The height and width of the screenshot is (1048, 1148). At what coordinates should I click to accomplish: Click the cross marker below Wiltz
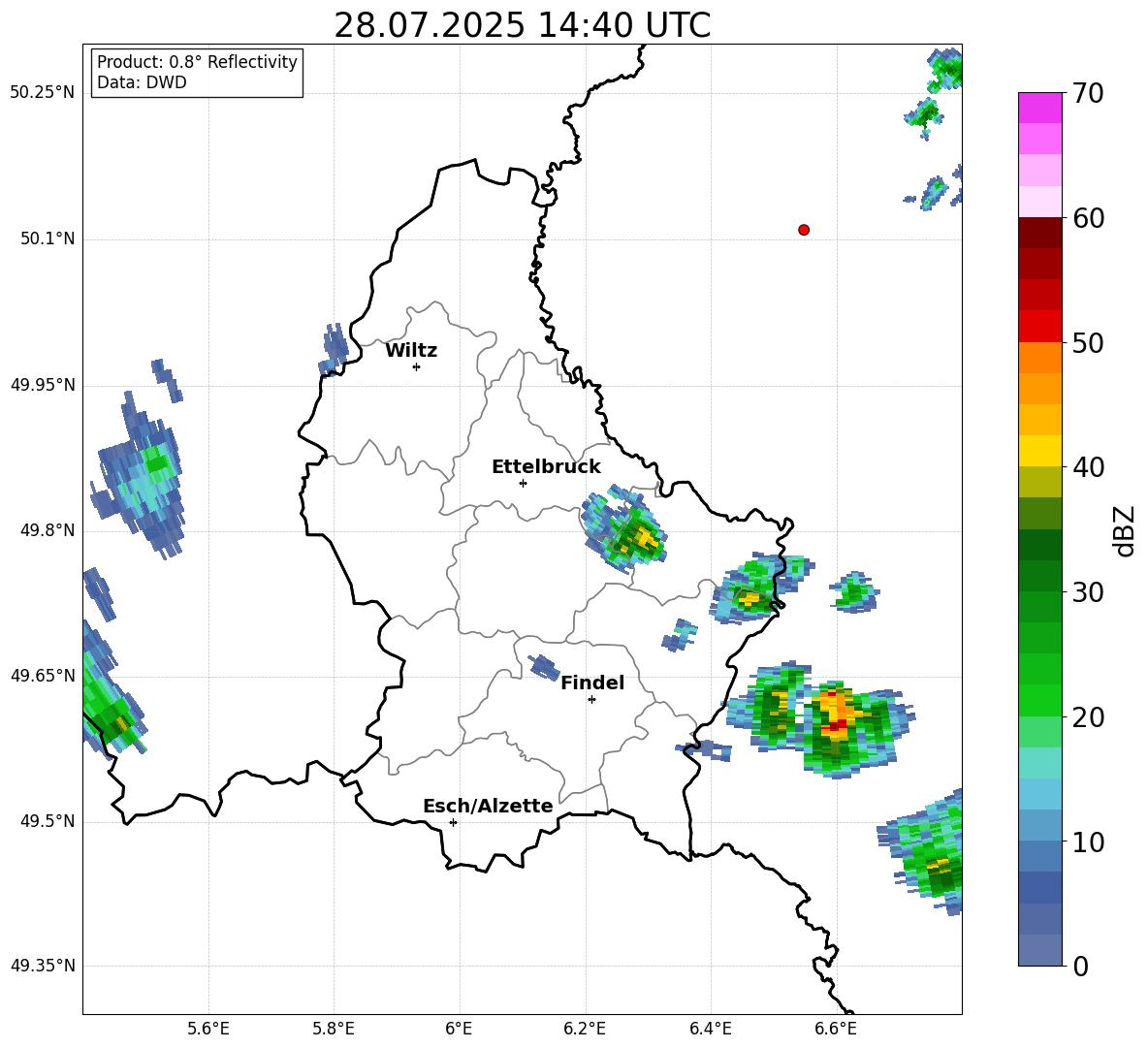[417, 366]
